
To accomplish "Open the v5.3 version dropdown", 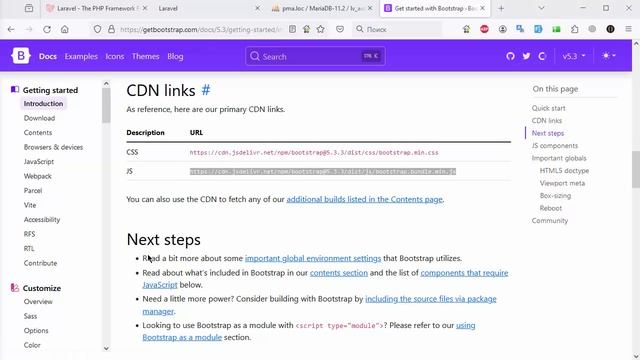I will pyautogui.click(x=574, y=56).
